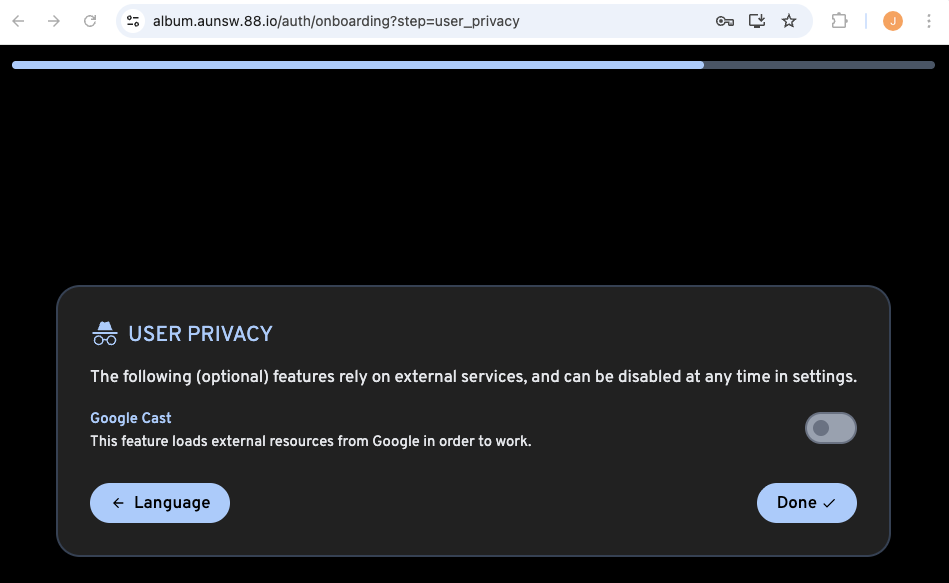
Task: Open site information settings in address bar
Action: pyautogui.click(x=133, y=20)
